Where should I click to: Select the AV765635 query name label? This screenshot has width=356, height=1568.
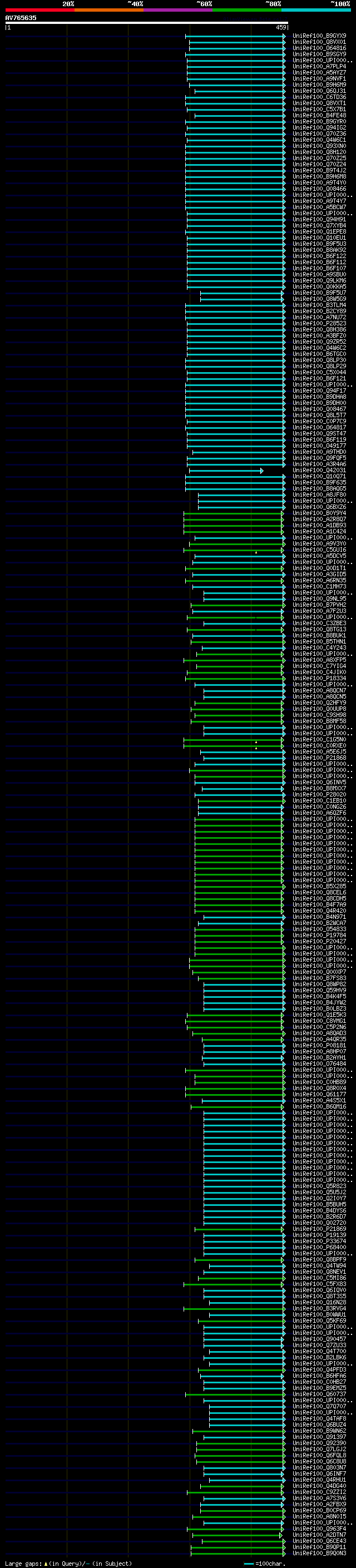(x=21, y=18)
